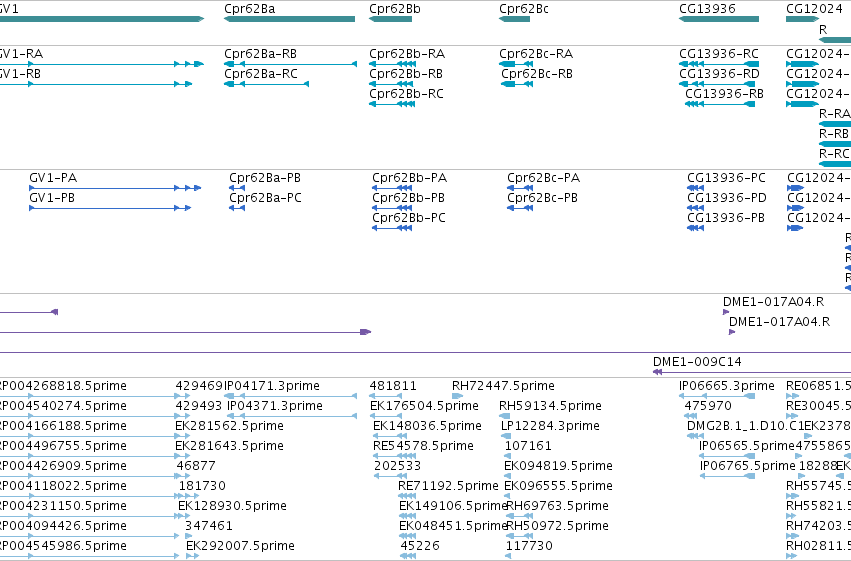
Task: Select EST EK292007.5prime
Action: (x=240, y=546)
